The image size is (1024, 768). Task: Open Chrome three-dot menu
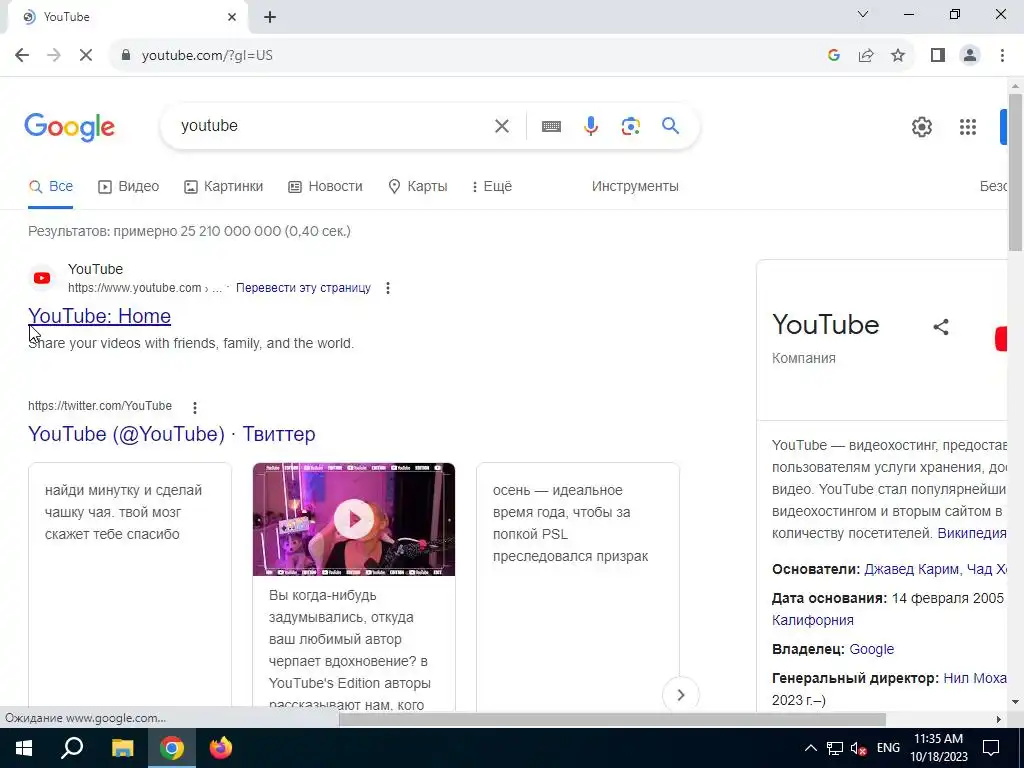1002,56
